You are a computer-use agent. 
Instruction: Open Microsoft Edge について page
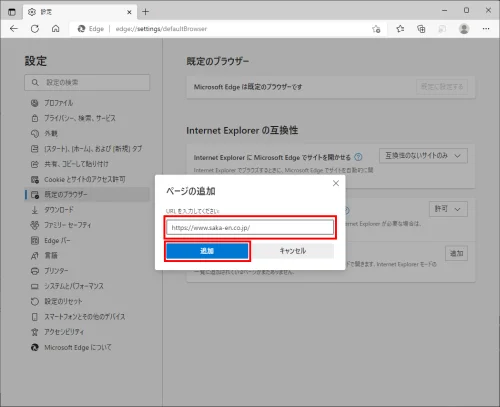pos(87,347)
